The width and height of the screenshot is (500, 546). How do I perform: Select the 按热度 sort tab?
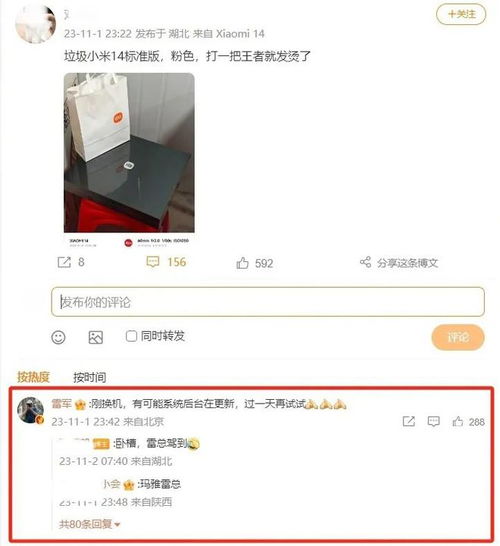[x=33, y=377]
